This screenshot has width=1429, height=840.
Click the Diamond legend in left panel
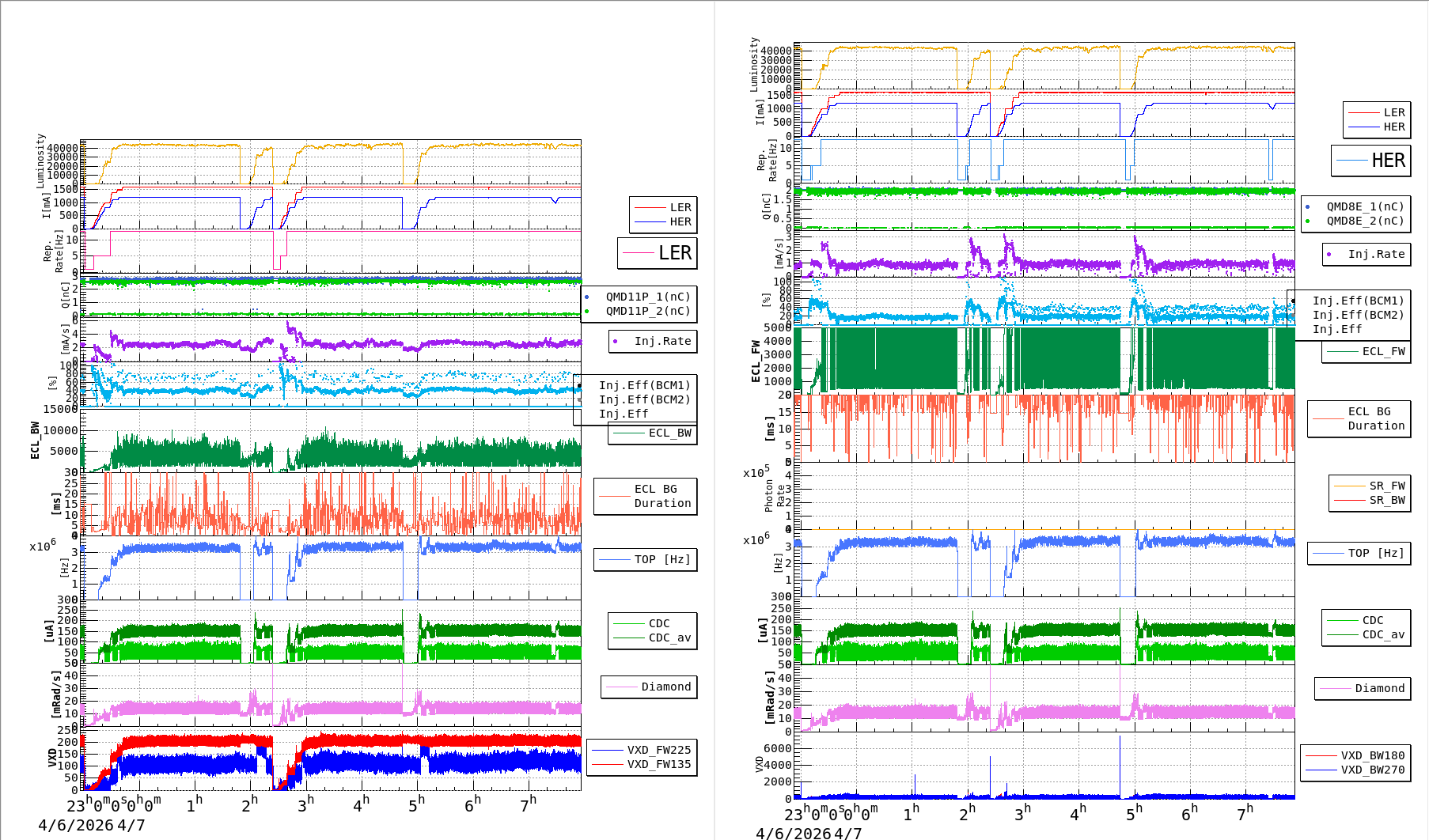pyautogui.click(x=665, y=687)
